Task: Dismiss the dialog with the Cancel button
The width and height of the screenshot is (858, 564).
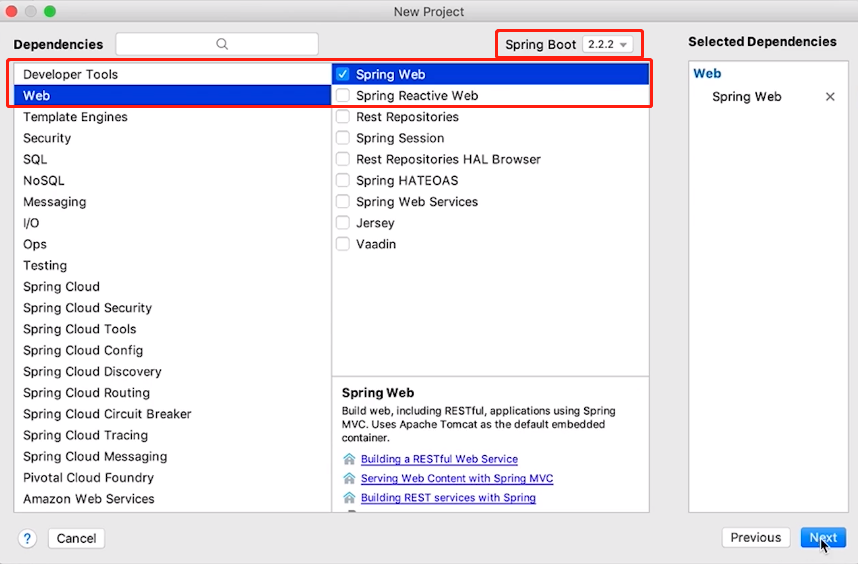Action: (x=76, y=538)
